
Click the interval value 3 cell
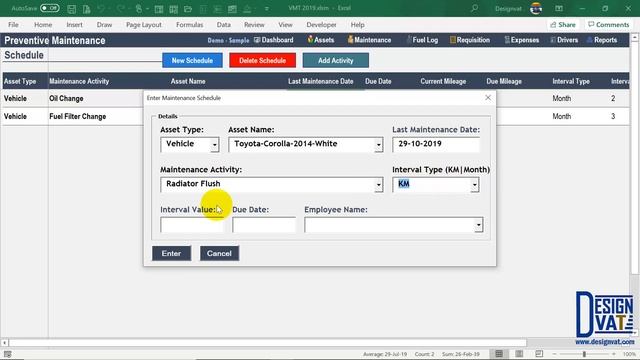click(x=613, y=117)
